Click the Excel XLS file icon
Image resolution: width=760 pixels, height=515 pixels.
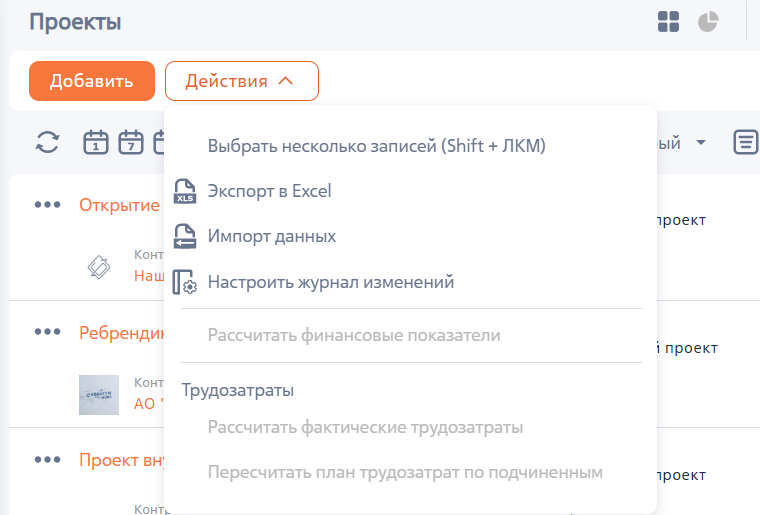click(185, 191)
